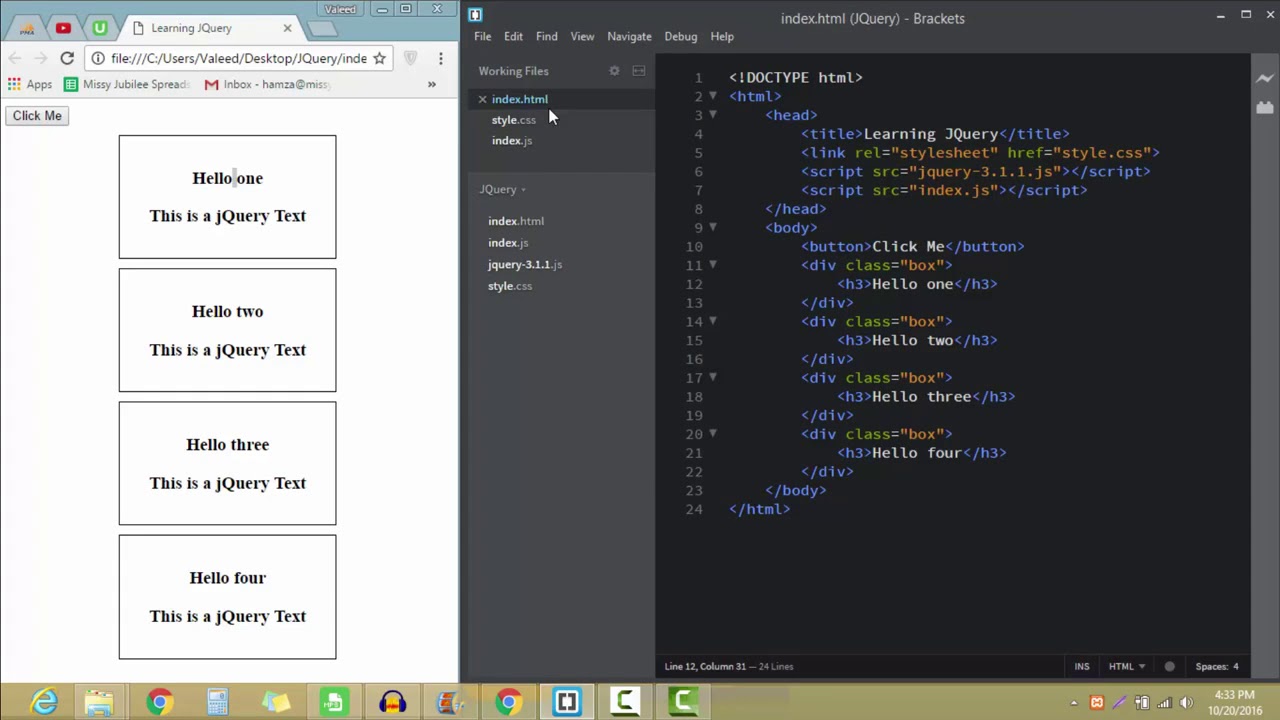Click the shield extension icon in Chrome
This screenshot has width=1280, height=720.
click(410, 58)
